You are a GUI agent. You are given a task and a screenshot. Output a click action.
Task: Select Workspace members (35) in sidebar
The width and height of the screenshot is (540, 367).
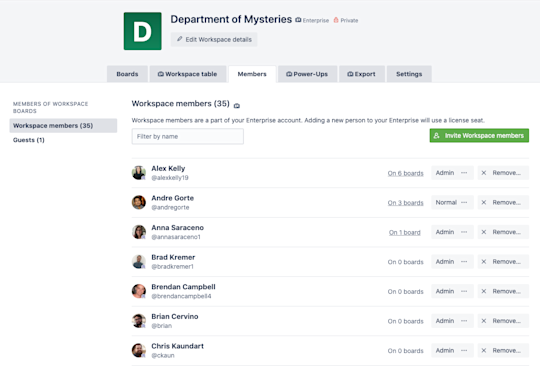[x=63, y=126]
